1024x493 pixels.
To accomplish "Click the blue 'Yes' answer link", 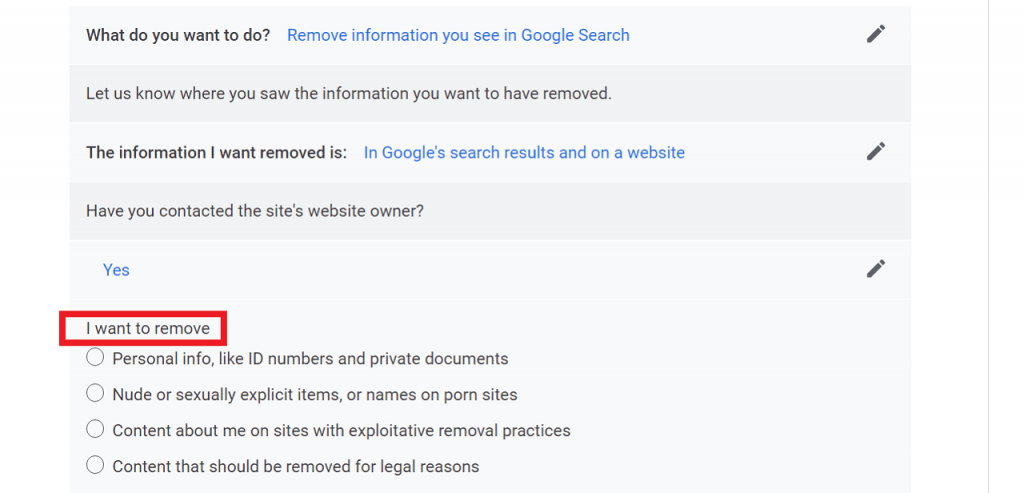I will (x=116, y=270).
